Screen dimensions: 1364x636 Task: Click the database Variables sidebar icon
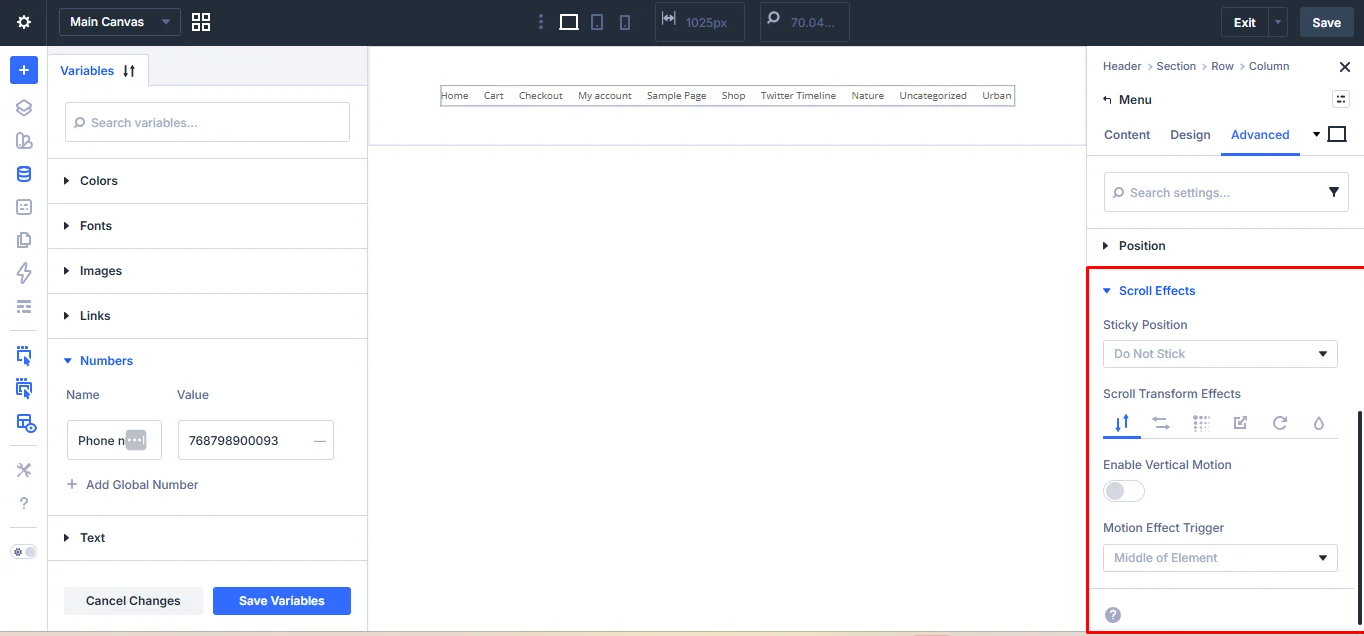[24, 174]
